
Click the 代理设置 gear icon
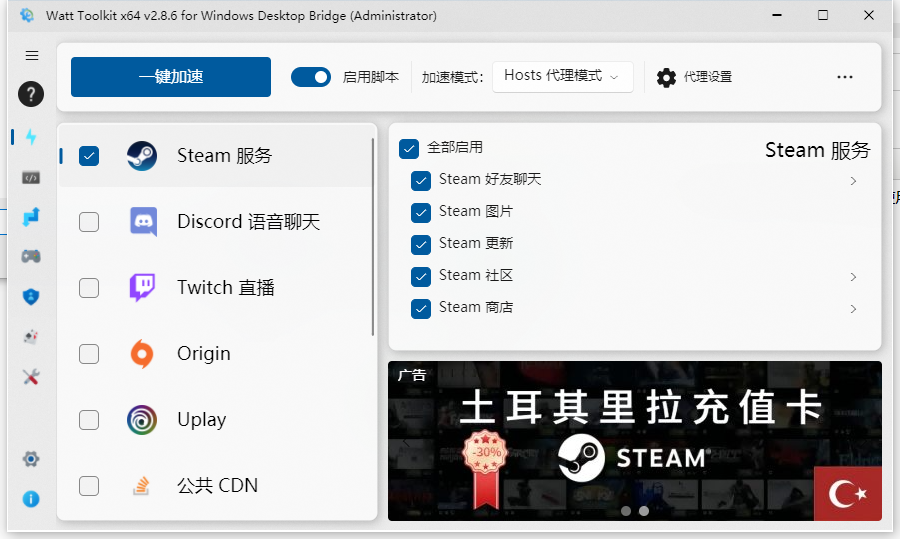666,77
